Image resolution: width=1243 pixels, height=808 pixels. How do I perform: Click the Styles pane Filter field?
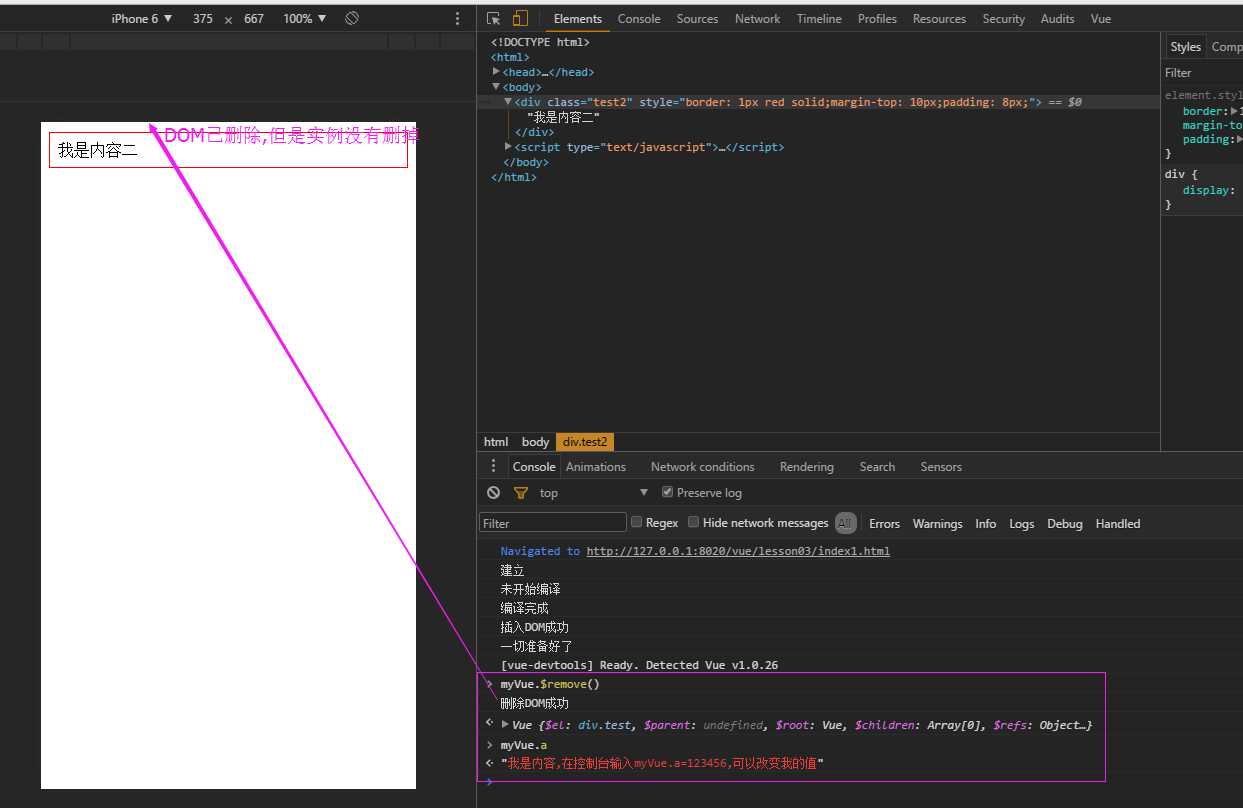[x=1203, y=73]
